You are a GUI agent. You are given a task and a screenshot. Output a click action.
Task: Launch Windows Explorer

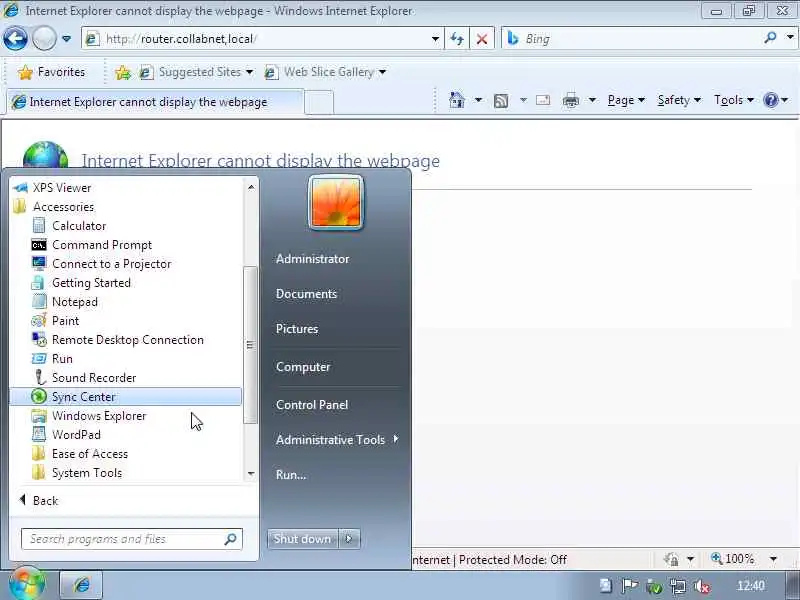(126, 416)
